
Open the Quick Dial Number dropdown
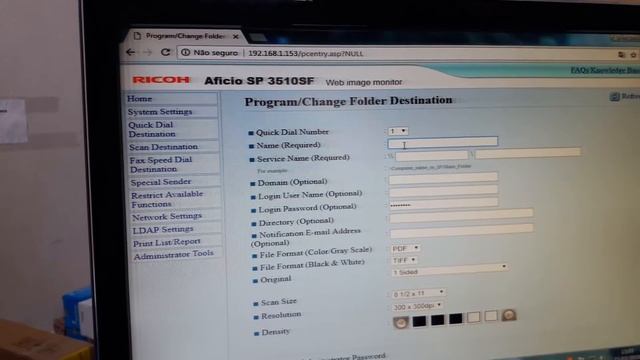(398, 131)
